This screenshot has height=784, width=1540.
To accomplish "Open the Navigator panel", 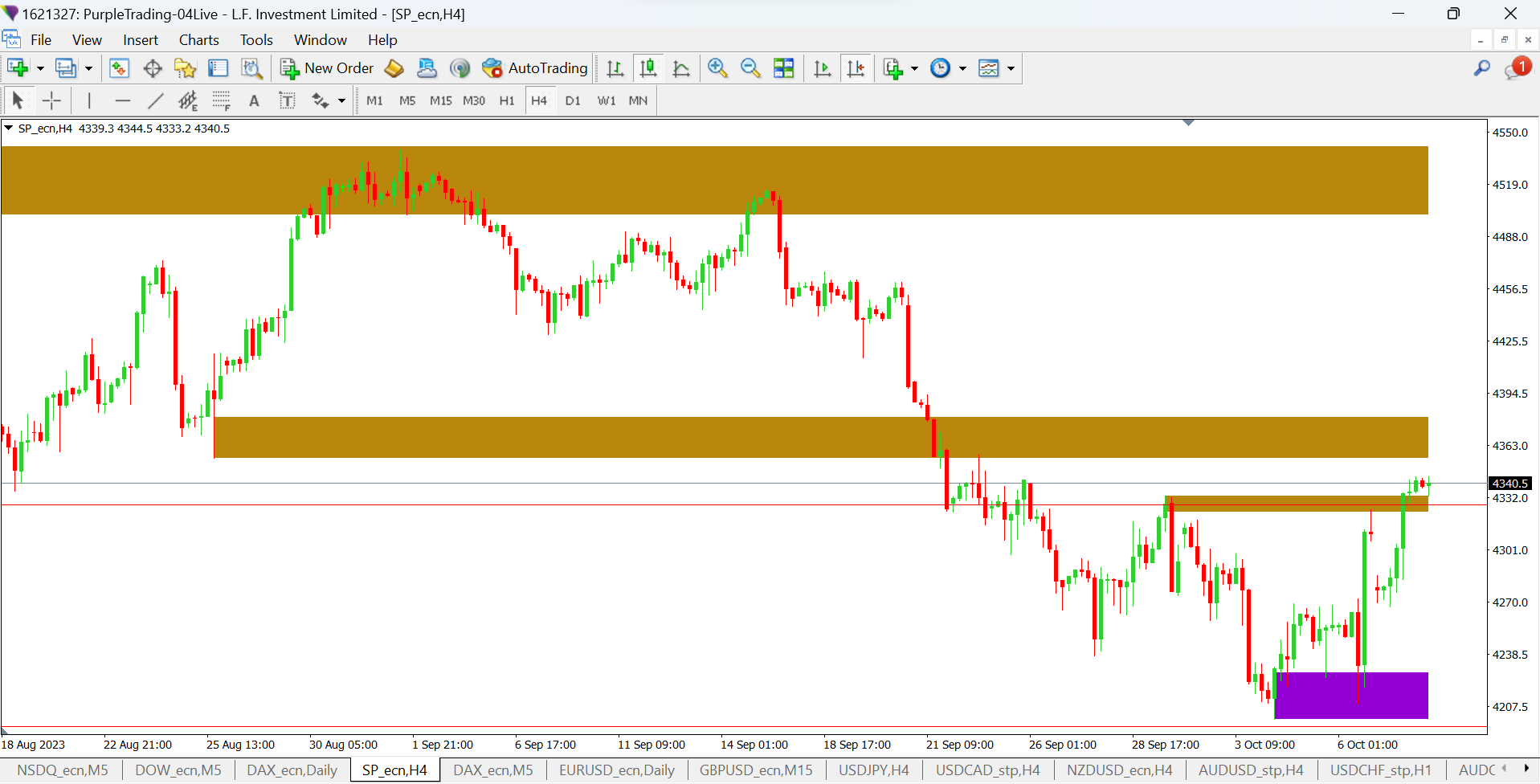I will point(186,69).
